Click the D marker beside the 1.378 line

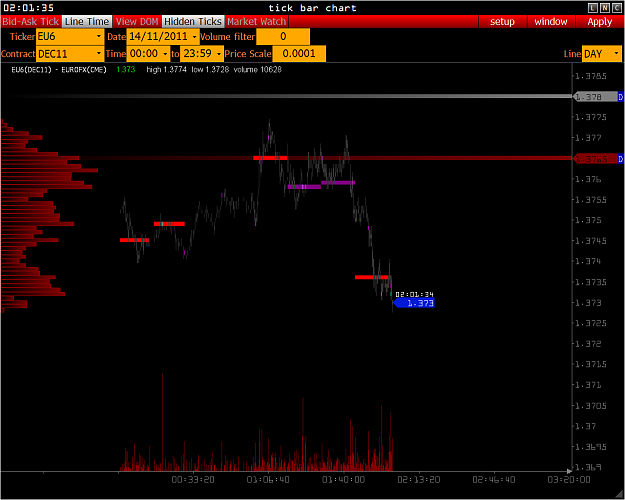[621, 96]
